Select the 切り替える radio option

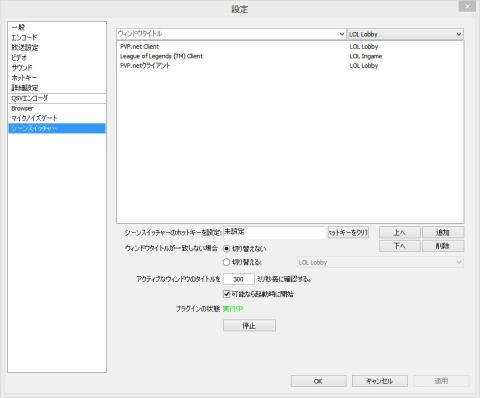(226, 262)
